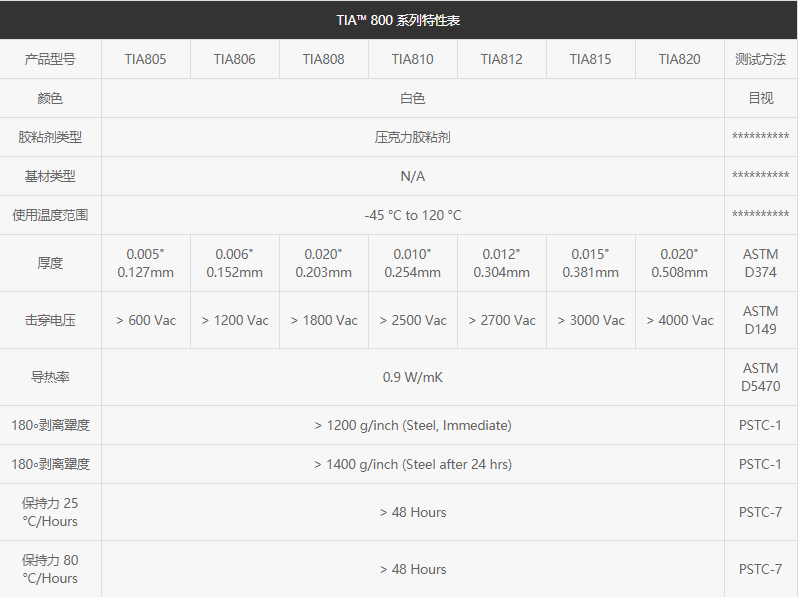
Task: Select the > 4000 Vac cell
Action: click(x=679, y=320)
